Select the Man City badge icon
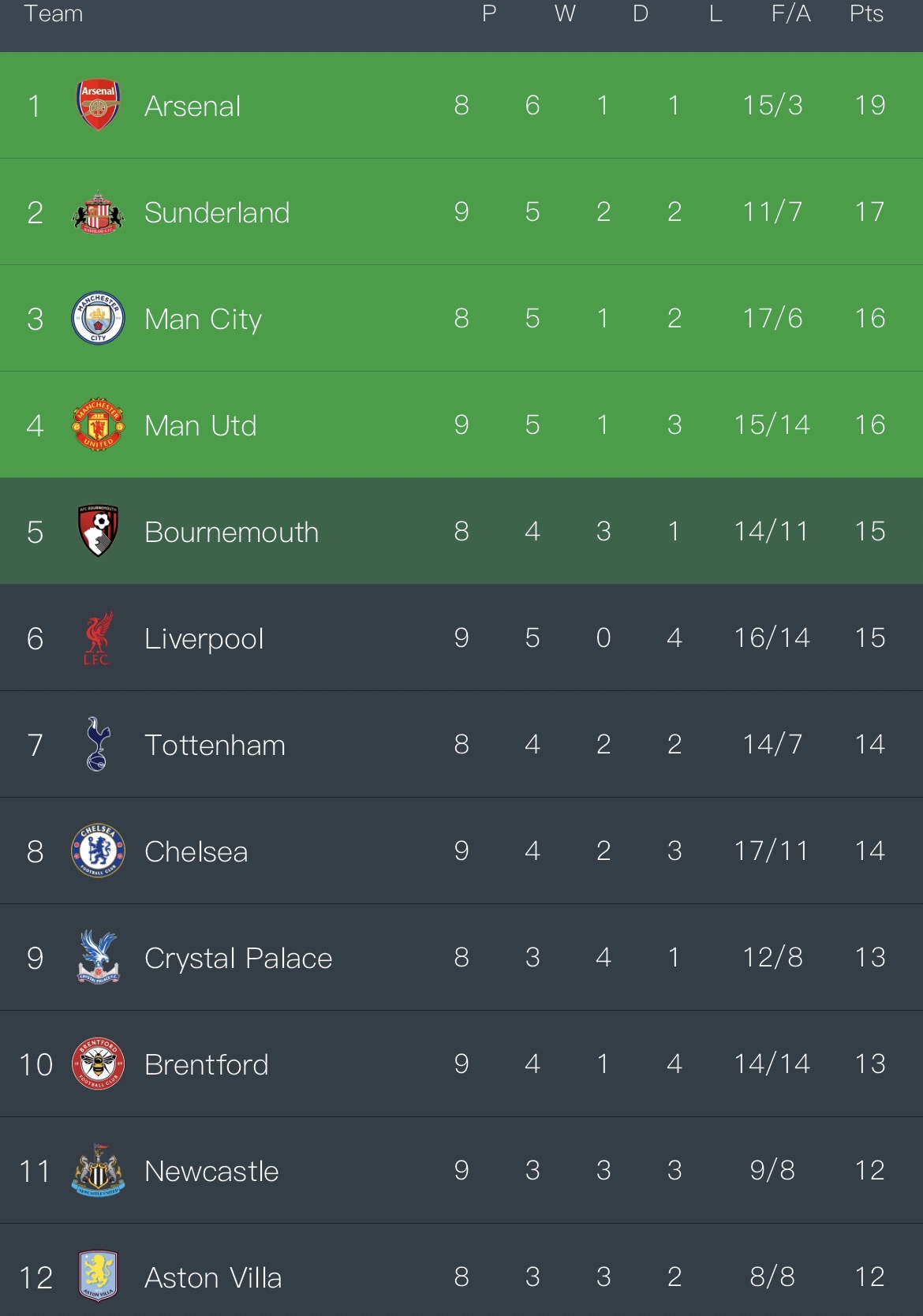923x1316 pixels. coord(98,319)
